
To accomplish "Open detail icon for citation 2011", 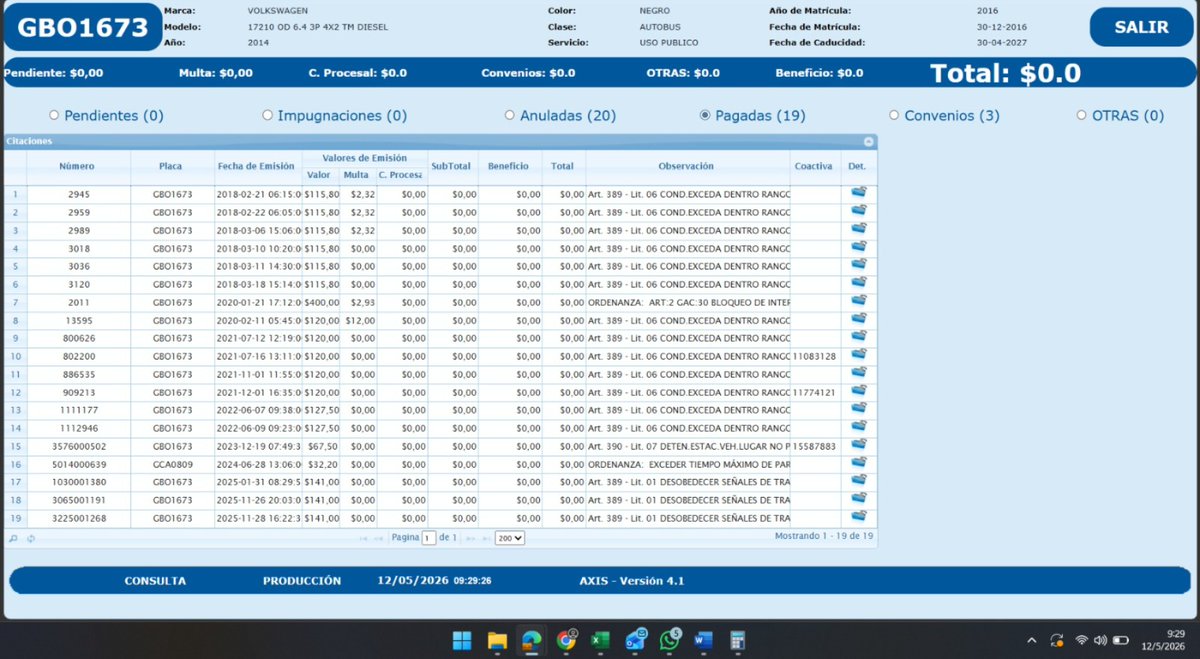I will click(858, 301).
